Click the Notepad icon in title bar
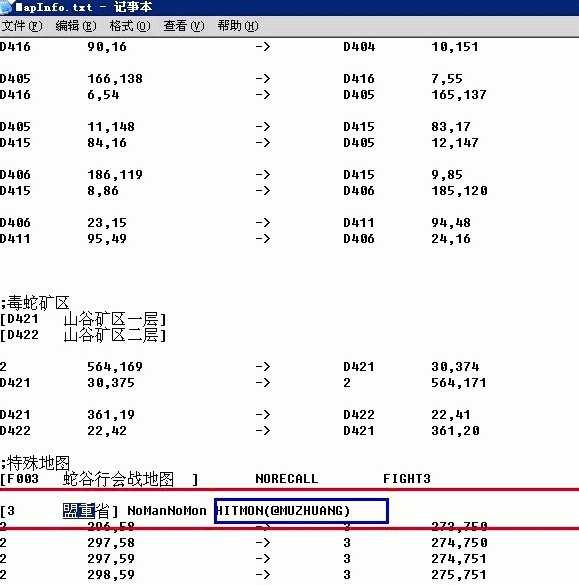The image size is (579, 585). point(6,7)
